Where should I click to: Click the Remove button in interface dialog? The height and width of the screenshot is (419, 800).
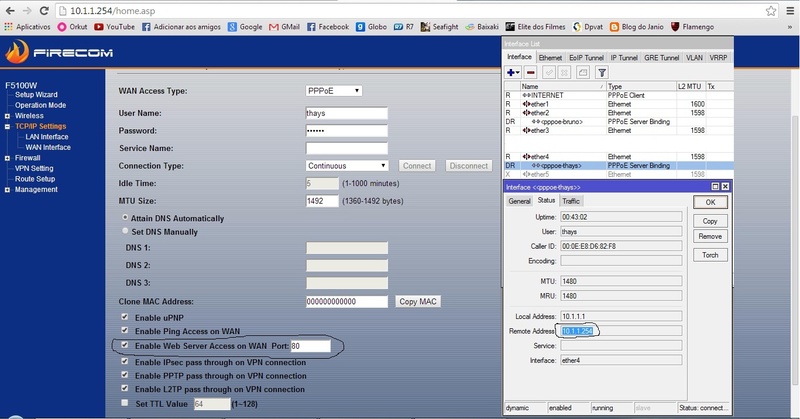tap(710, 236)
